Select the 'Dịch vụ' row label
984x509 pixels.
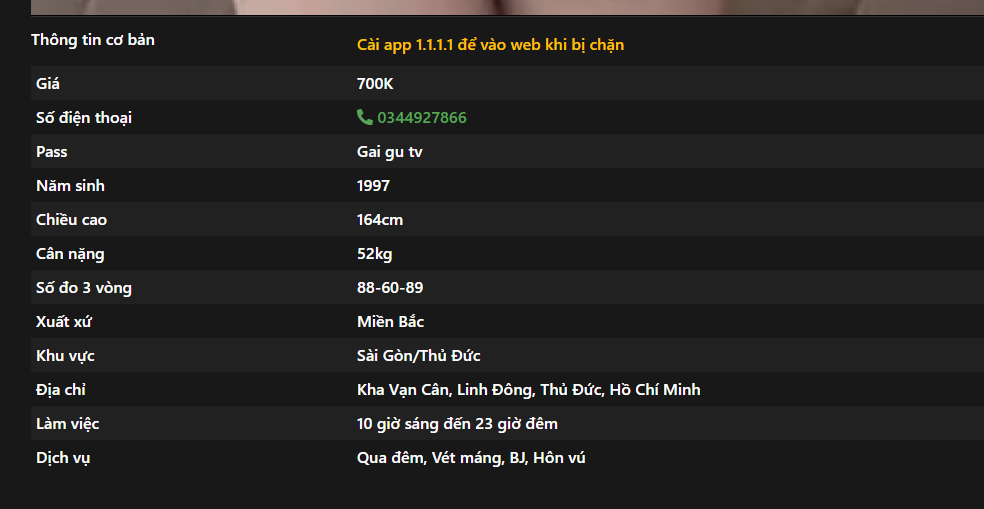pyautogui.click(x=63, y=458)
